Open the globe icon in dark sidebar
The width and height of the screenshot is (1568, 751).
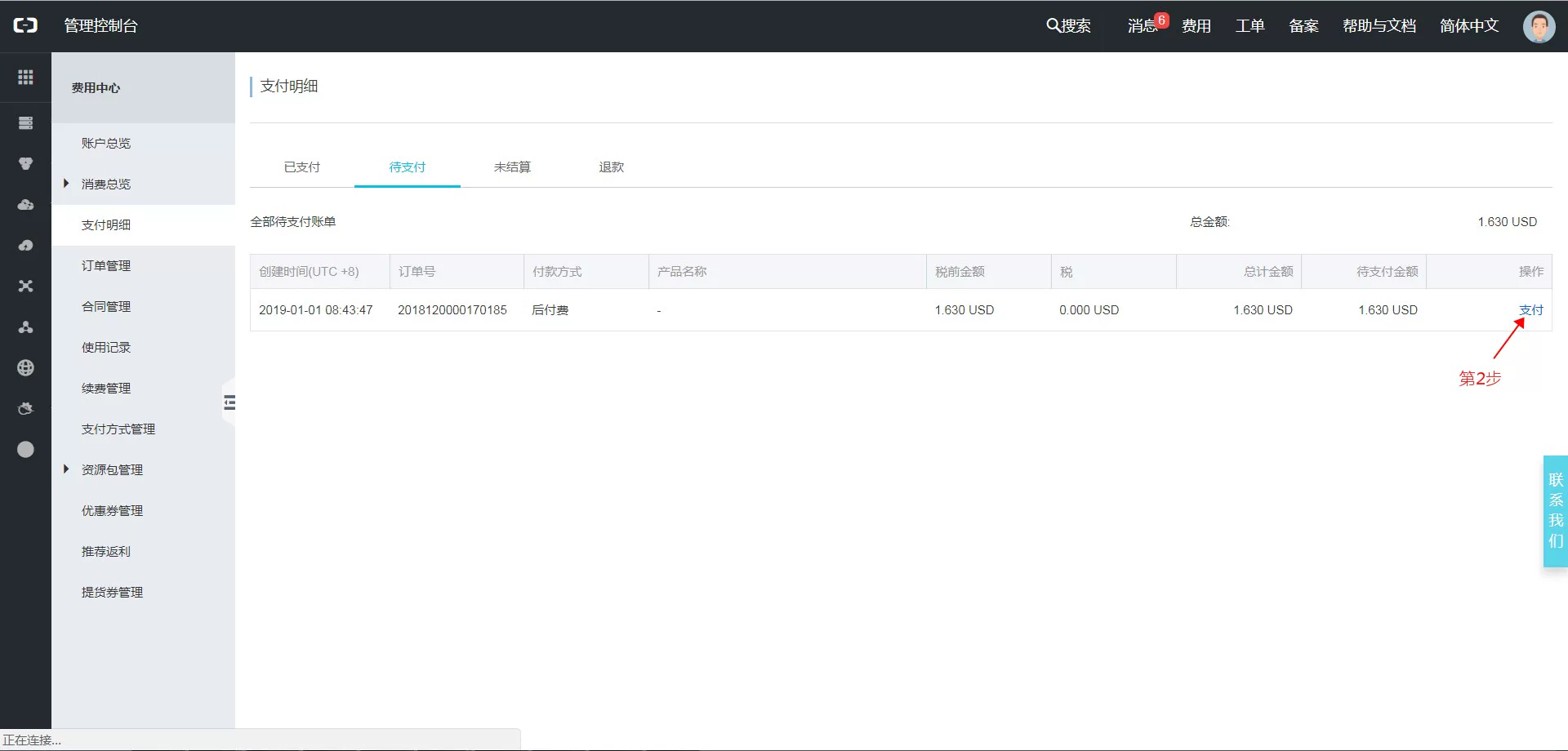(x=25, y=368)
